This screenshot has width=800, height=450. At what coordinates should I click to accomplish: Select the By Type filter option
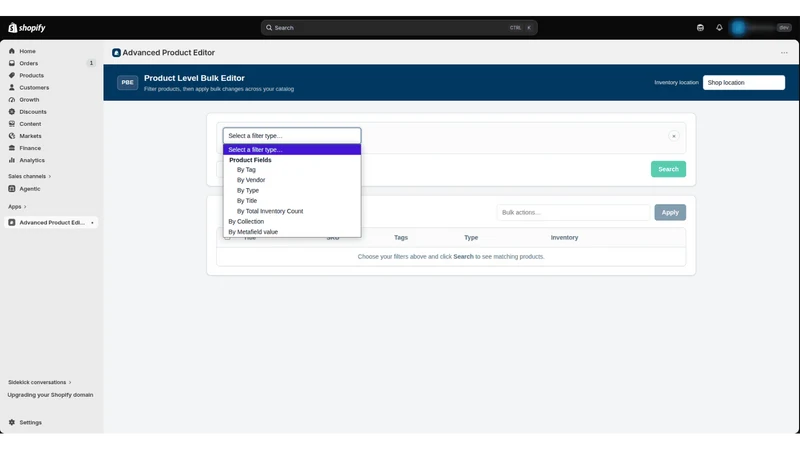(247, 190)
